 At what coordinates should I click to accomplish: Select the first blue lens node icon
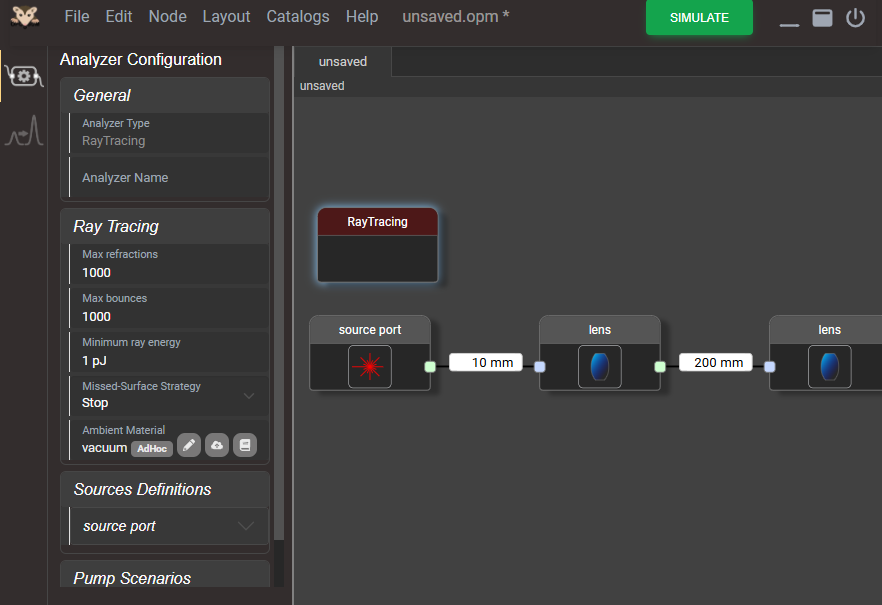[600, 367]
